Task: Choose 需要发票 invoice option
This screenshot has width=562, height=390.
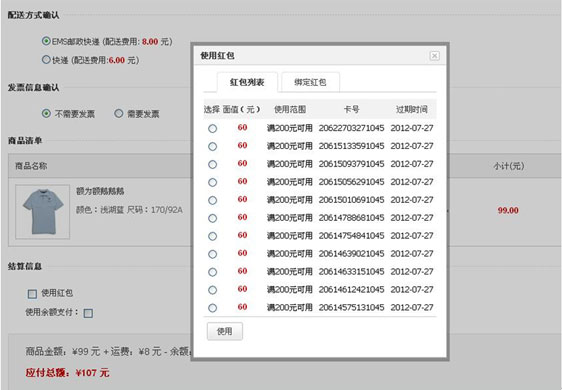Action: tap(118, 114)
